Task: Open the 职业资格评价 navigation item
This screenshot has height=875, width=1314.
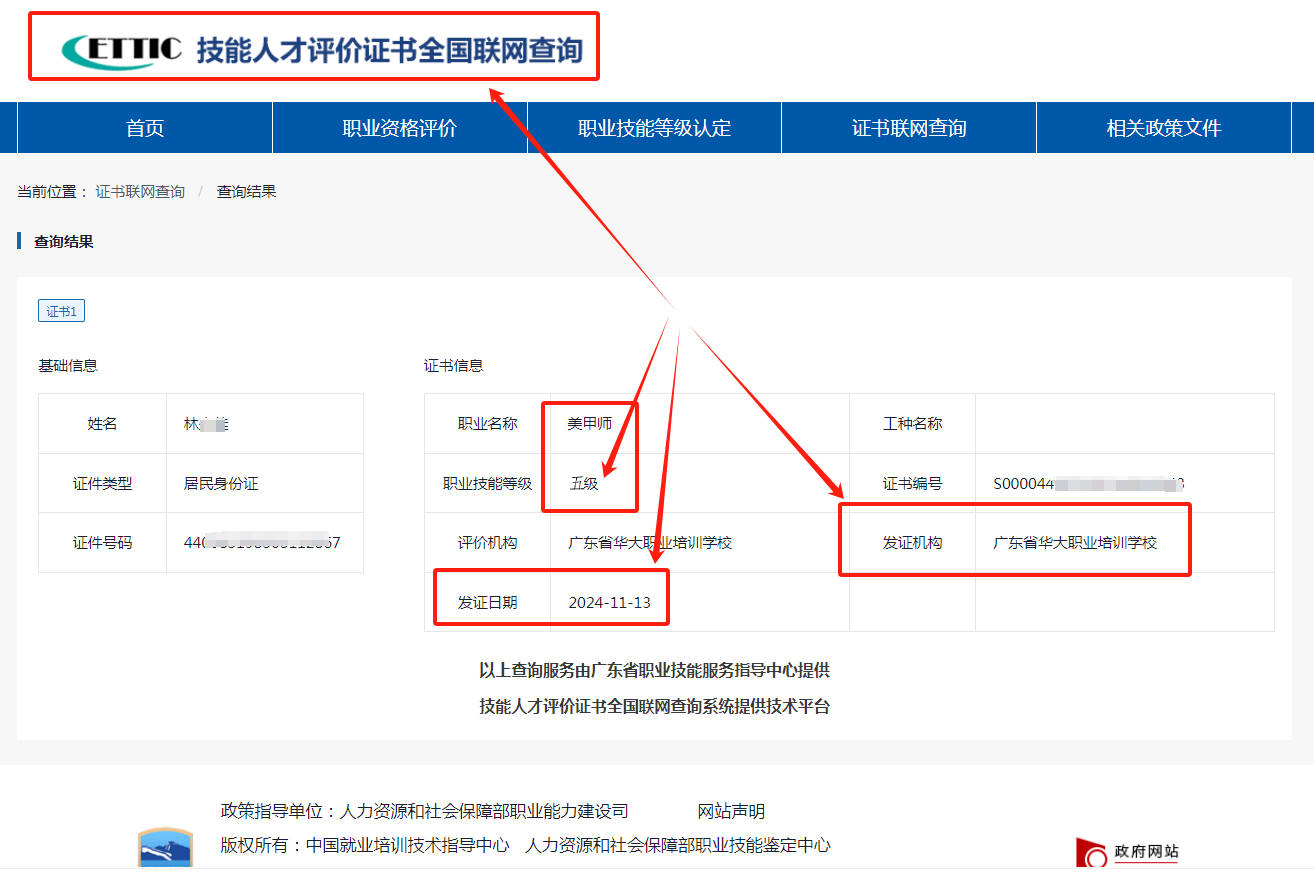Action: pyautogui.click(x=399, y=128)
